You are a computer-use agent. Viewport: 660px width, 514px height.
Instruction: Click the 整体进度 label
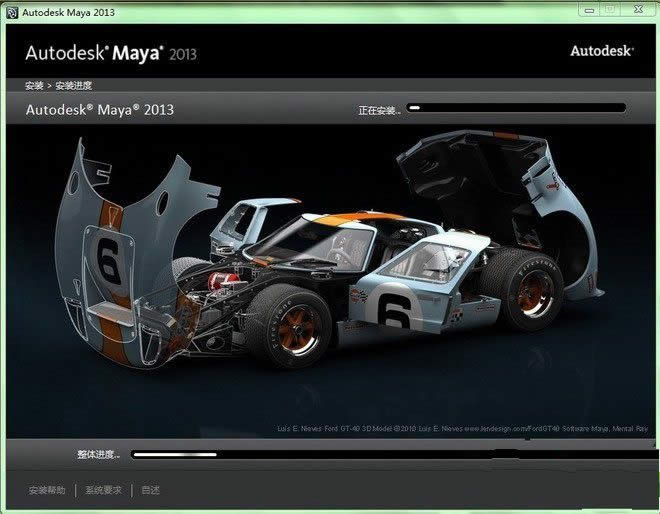point(98,455)
